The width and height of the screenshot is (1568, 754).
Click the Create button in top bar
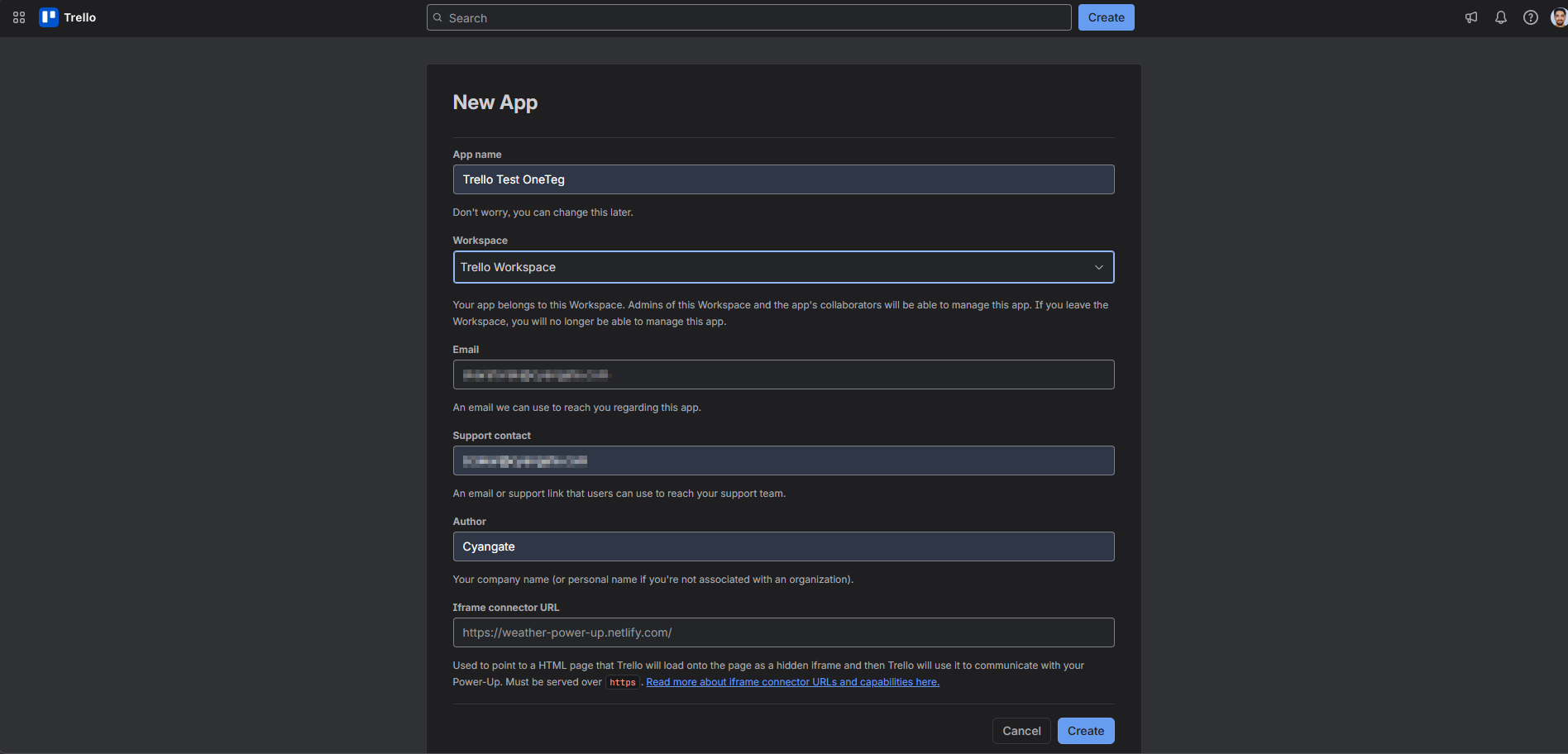click(1107, 17)
